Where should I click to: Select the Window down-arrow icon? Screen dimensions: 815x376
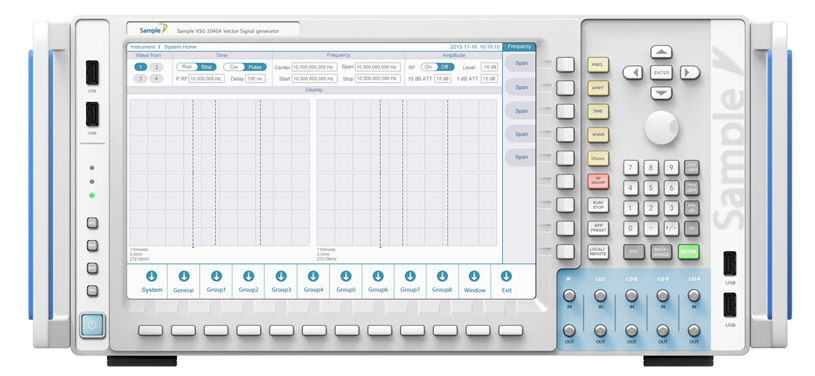pyautogui.click(x=474, y=276)
